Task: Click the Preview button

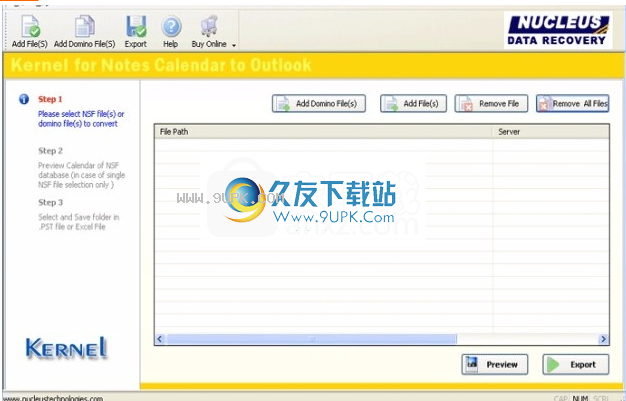Action: (495, 364)
